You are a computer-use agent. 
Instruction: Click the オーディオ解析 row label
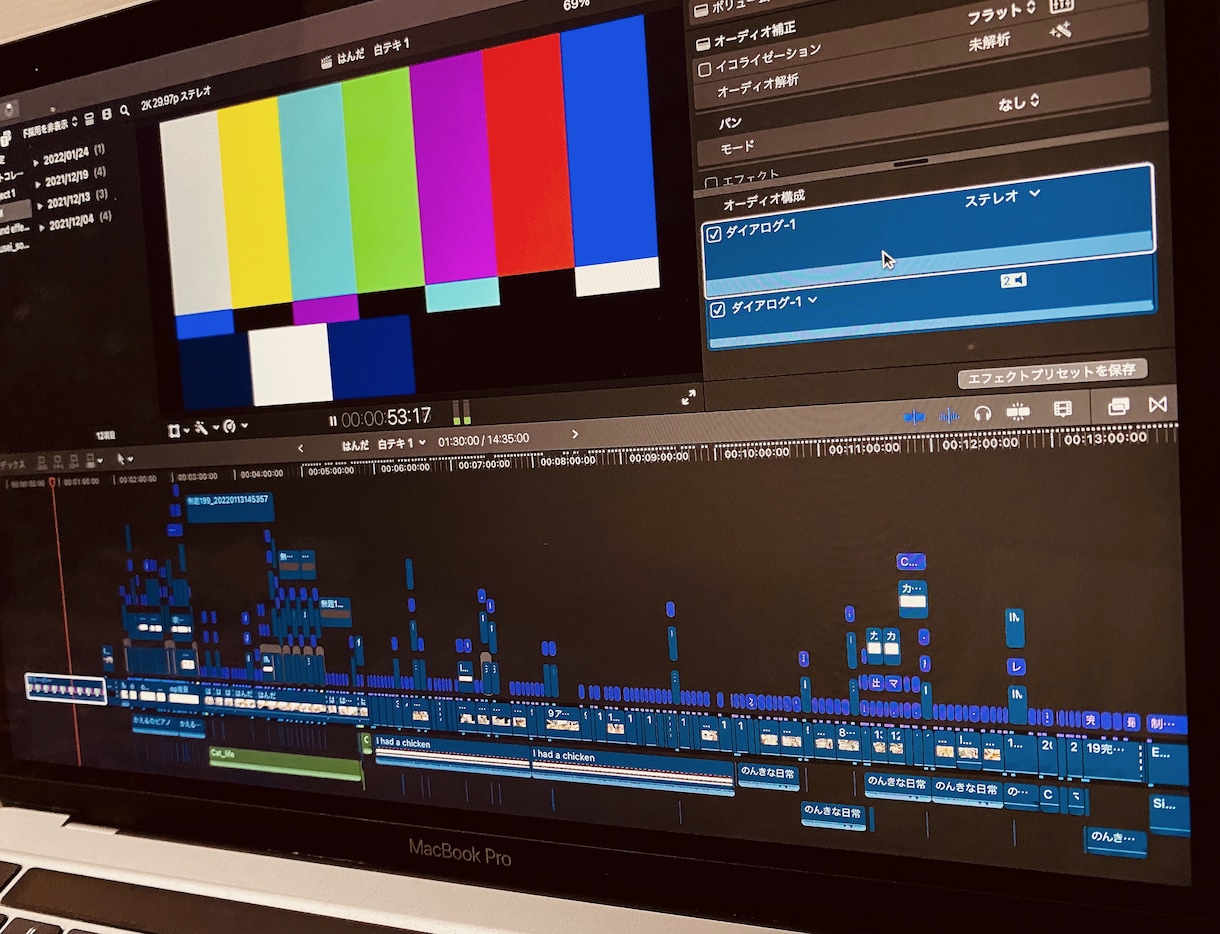758,84
